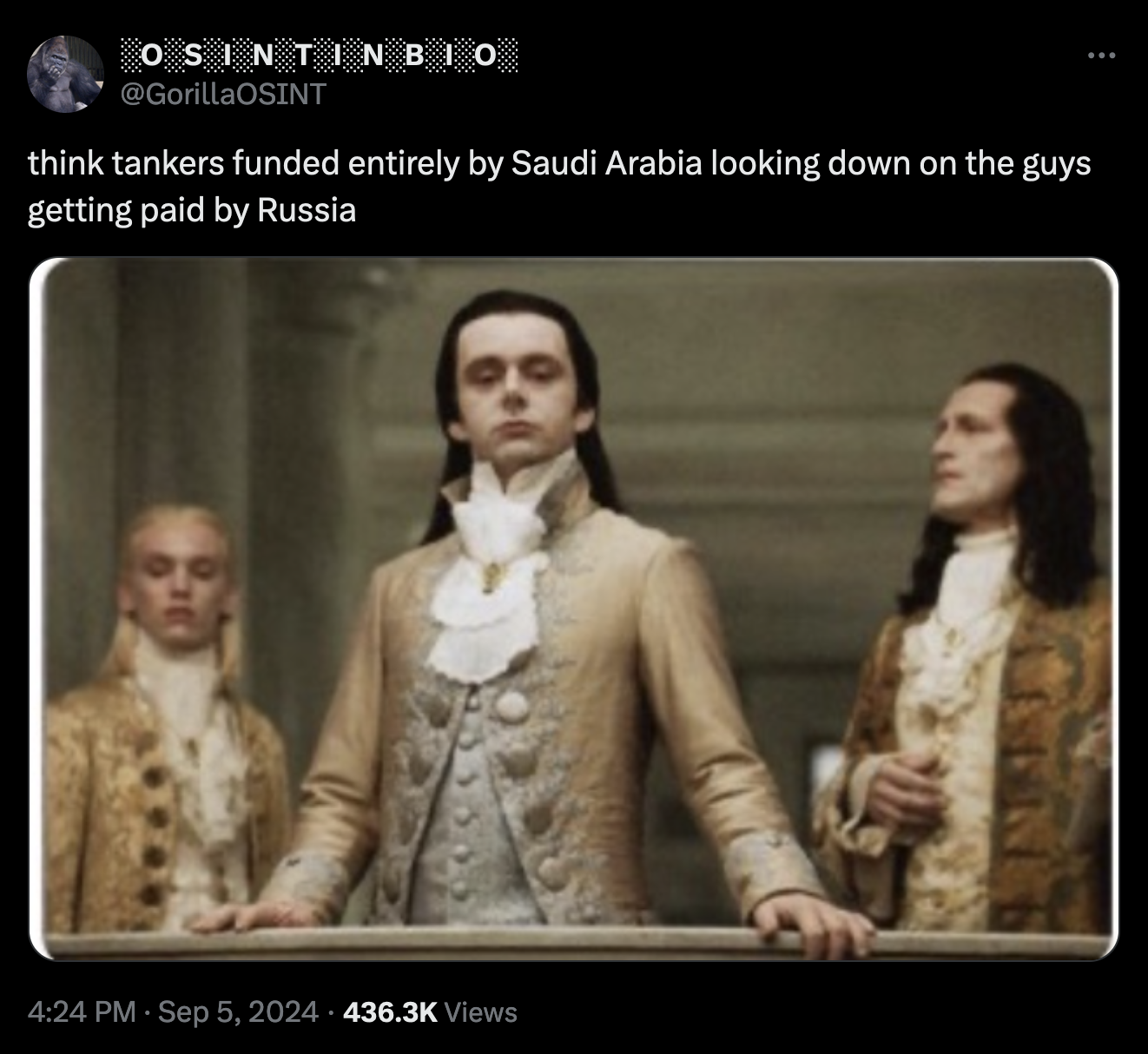
Task: Click the Sep 5, 2024 date
Action: 239,1012
